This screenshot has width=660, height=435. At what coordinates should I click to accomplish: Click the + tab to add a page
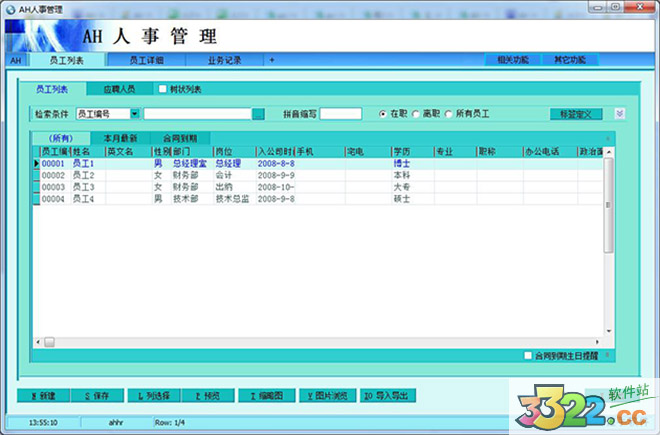272,60
